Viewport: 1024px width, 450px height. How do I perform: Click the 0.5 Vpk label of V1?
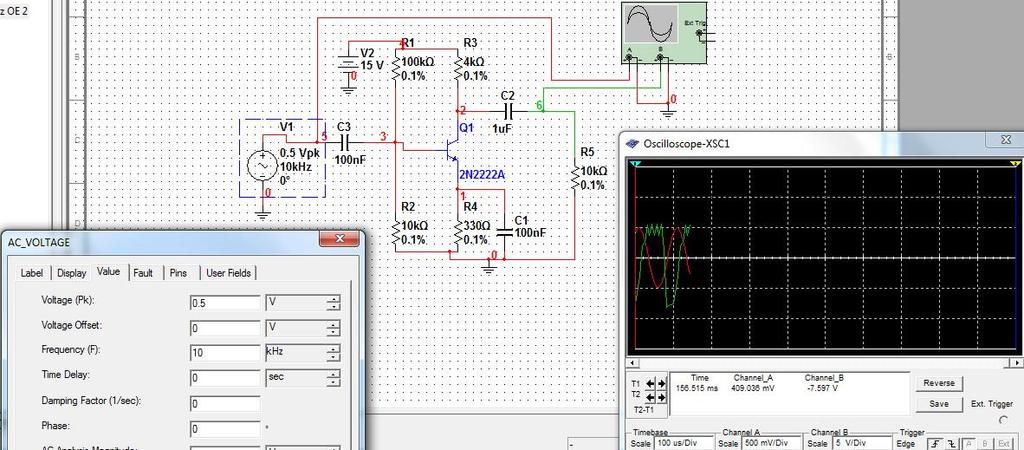[300, 152]
